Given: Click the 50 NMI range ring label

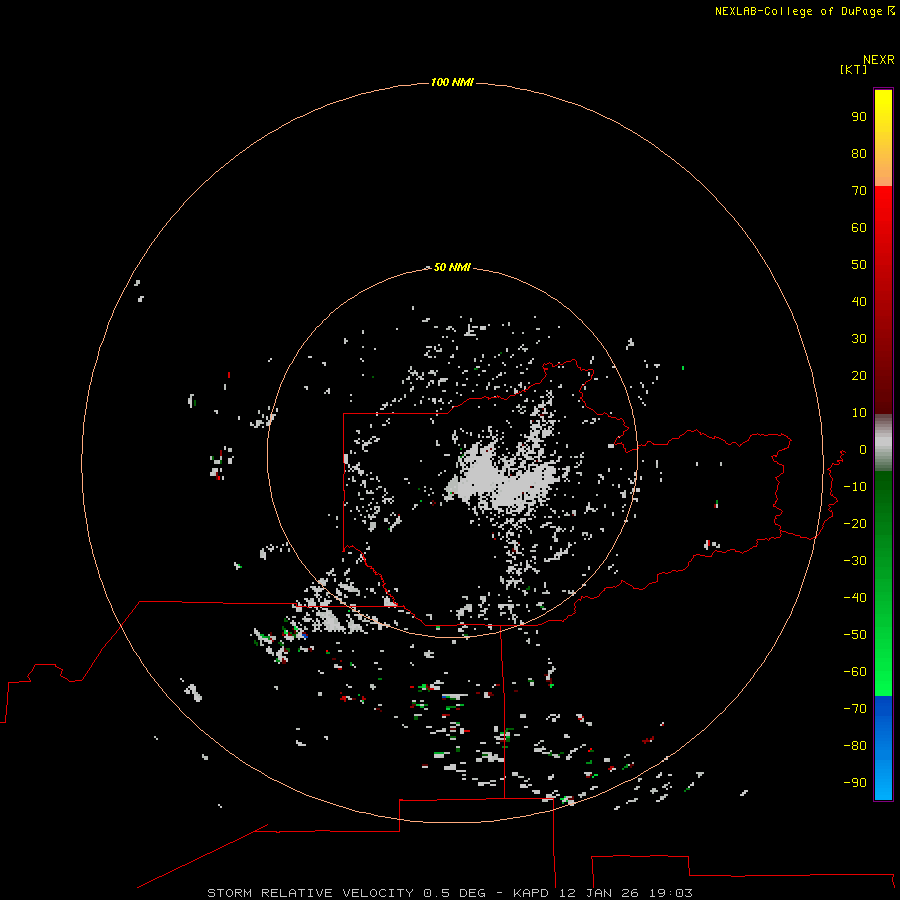Looking at the screenshot, I should point(452,267).
